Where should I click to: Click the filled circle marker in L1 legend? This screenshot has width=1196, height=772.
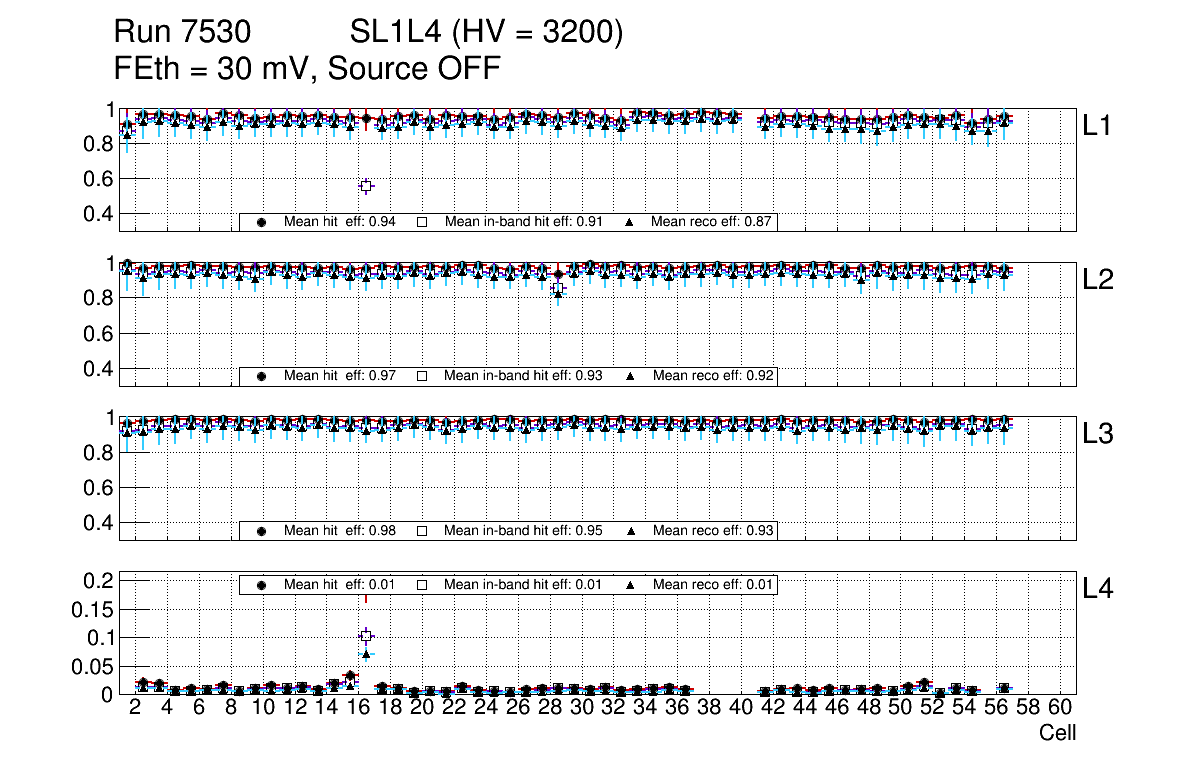coord(262,222)
